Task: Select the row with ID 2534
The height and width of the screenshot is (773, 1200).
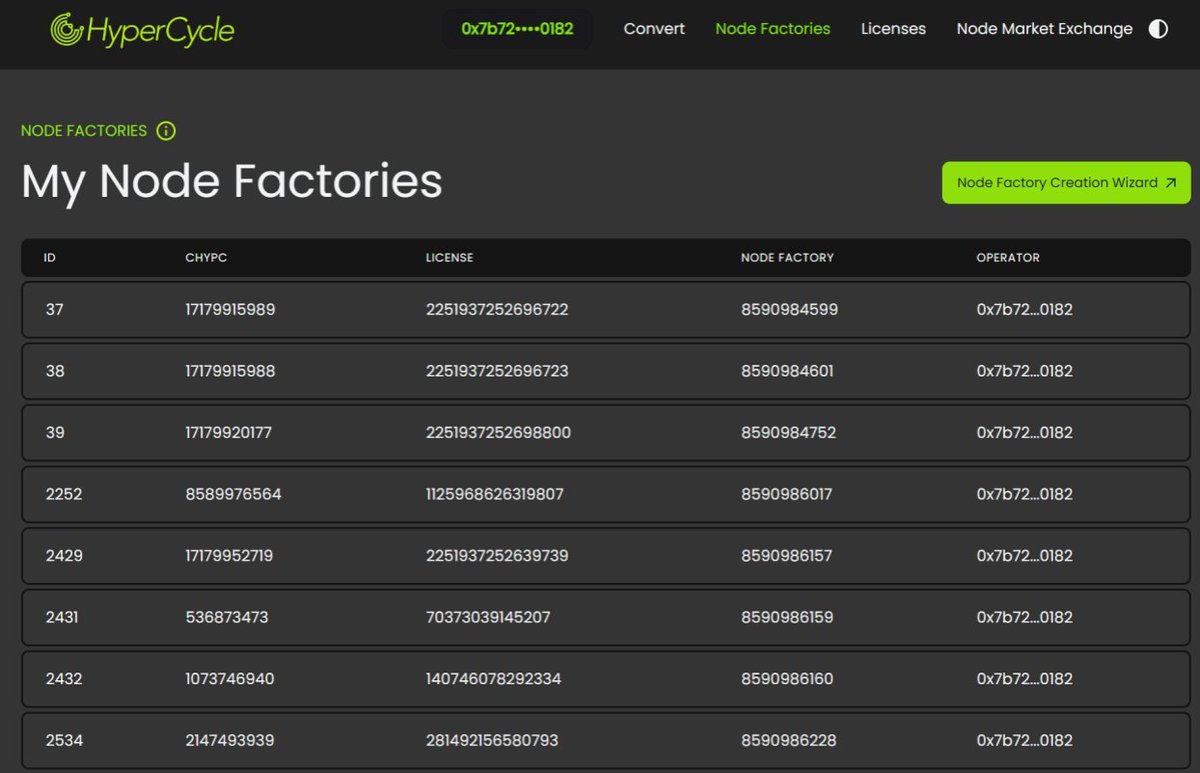Action: click(x=606, y=741)
